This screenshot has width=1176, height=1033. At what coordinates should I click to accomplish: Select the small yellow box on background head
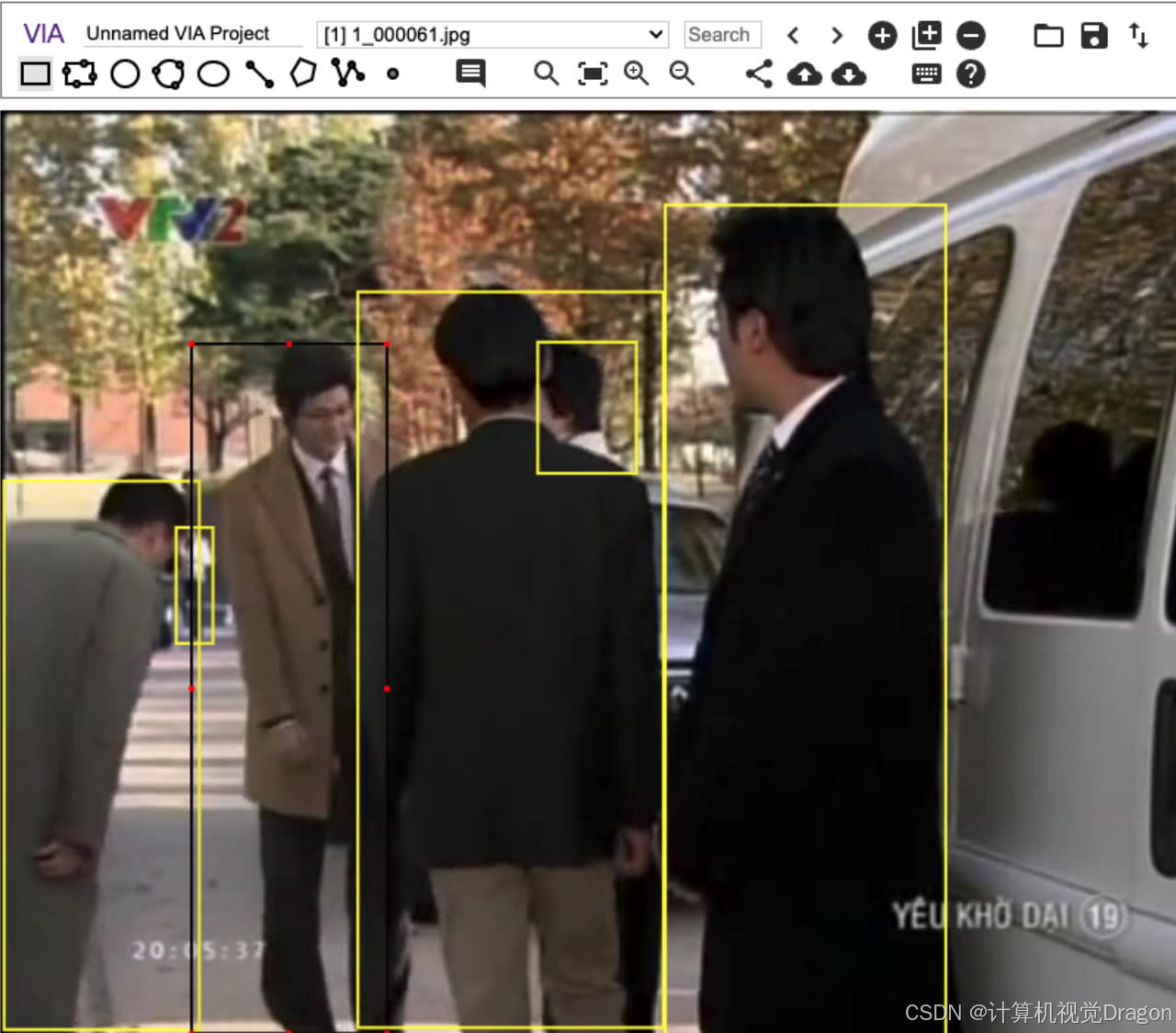tap(586, 407)
